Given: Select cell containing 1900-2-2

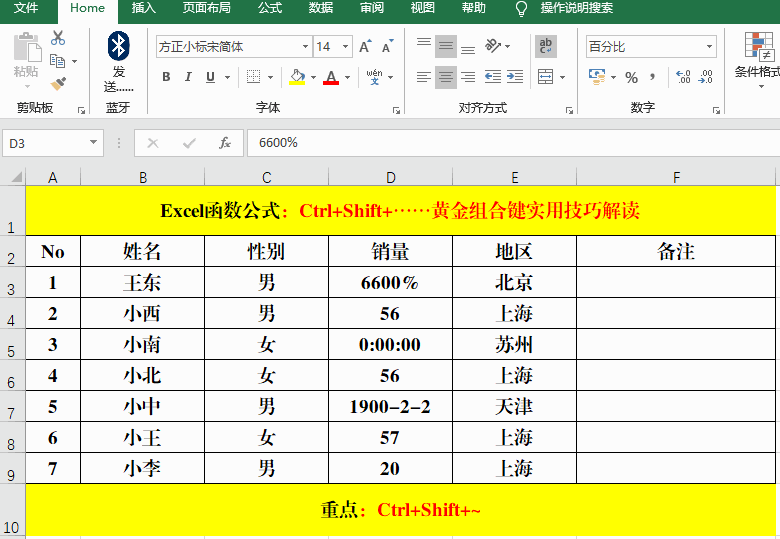Looking at the screenshot, I should pos(390,406).
